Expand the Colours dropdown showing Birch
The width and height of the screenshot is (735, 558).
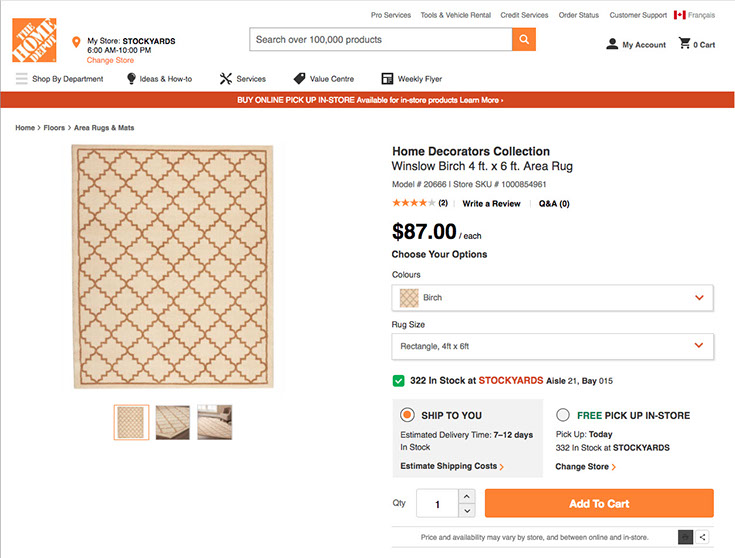pyautogui.click(x=552, y=297)
